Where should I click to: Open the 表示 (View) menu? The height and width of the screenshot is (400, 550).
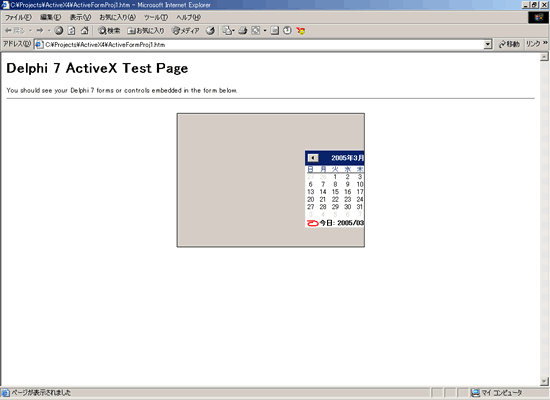coord(80,18)
